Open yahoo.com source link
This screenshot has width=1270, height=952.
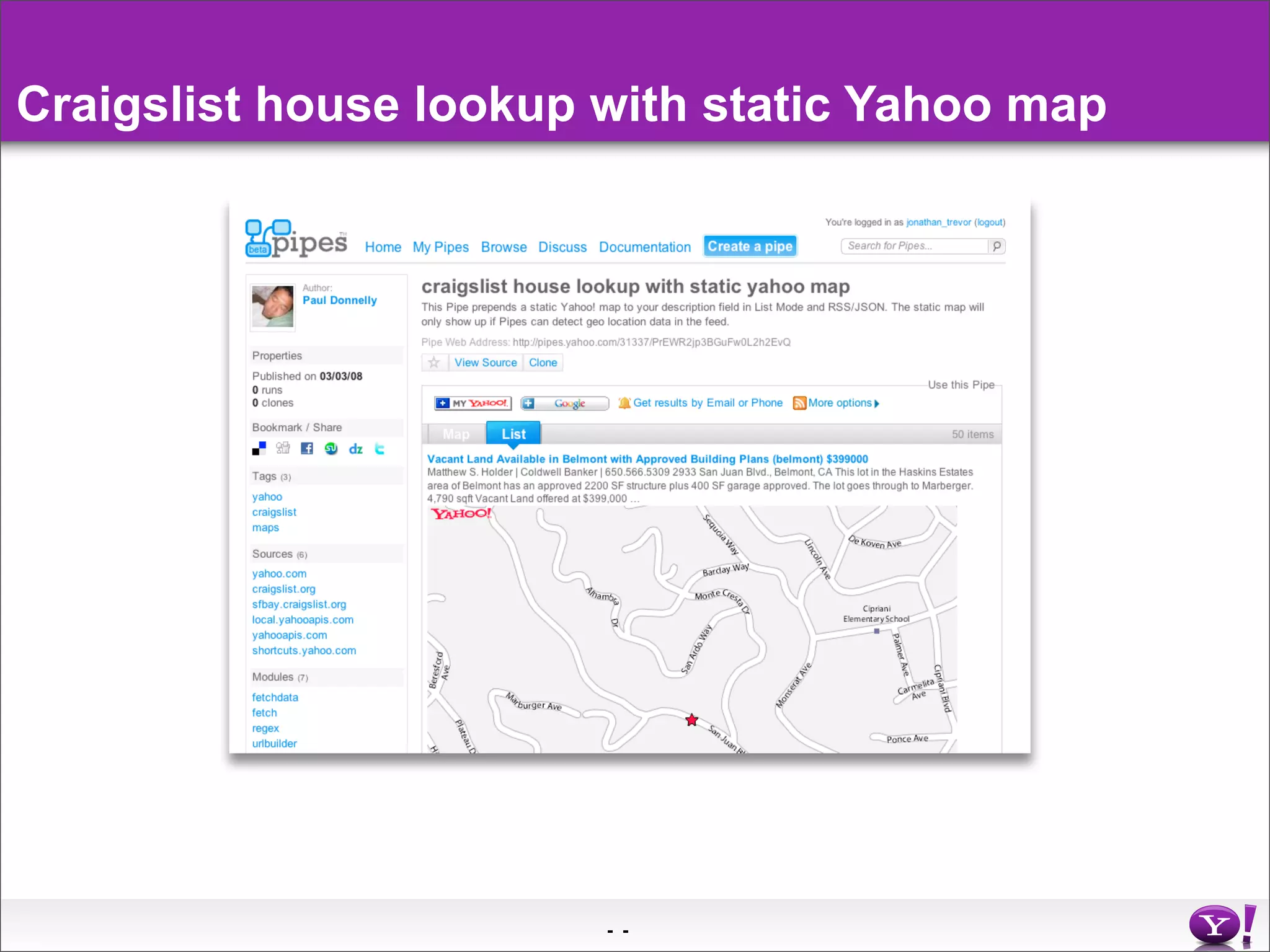tap(279, 574)
